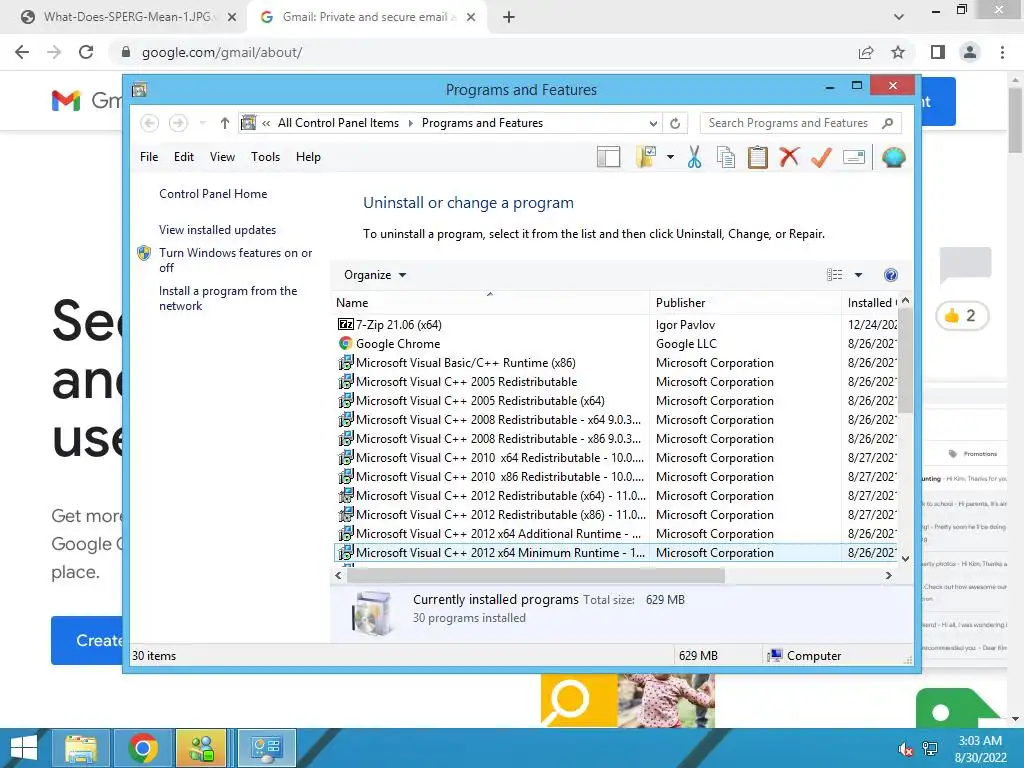Open the Tools menu
The width and height of the screenshot is (1024, 768).
(265, 157)
